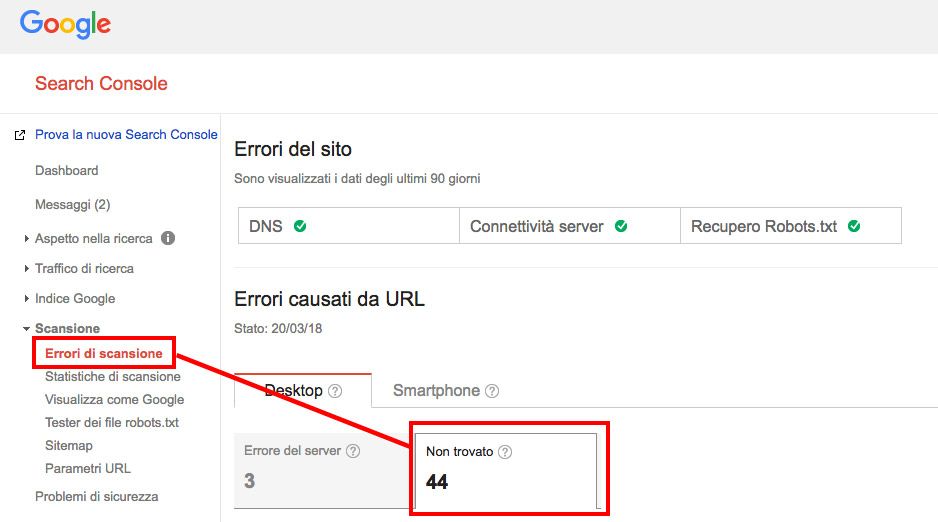
Task: Switch to the Desktop tab
Action: [303, 390]
